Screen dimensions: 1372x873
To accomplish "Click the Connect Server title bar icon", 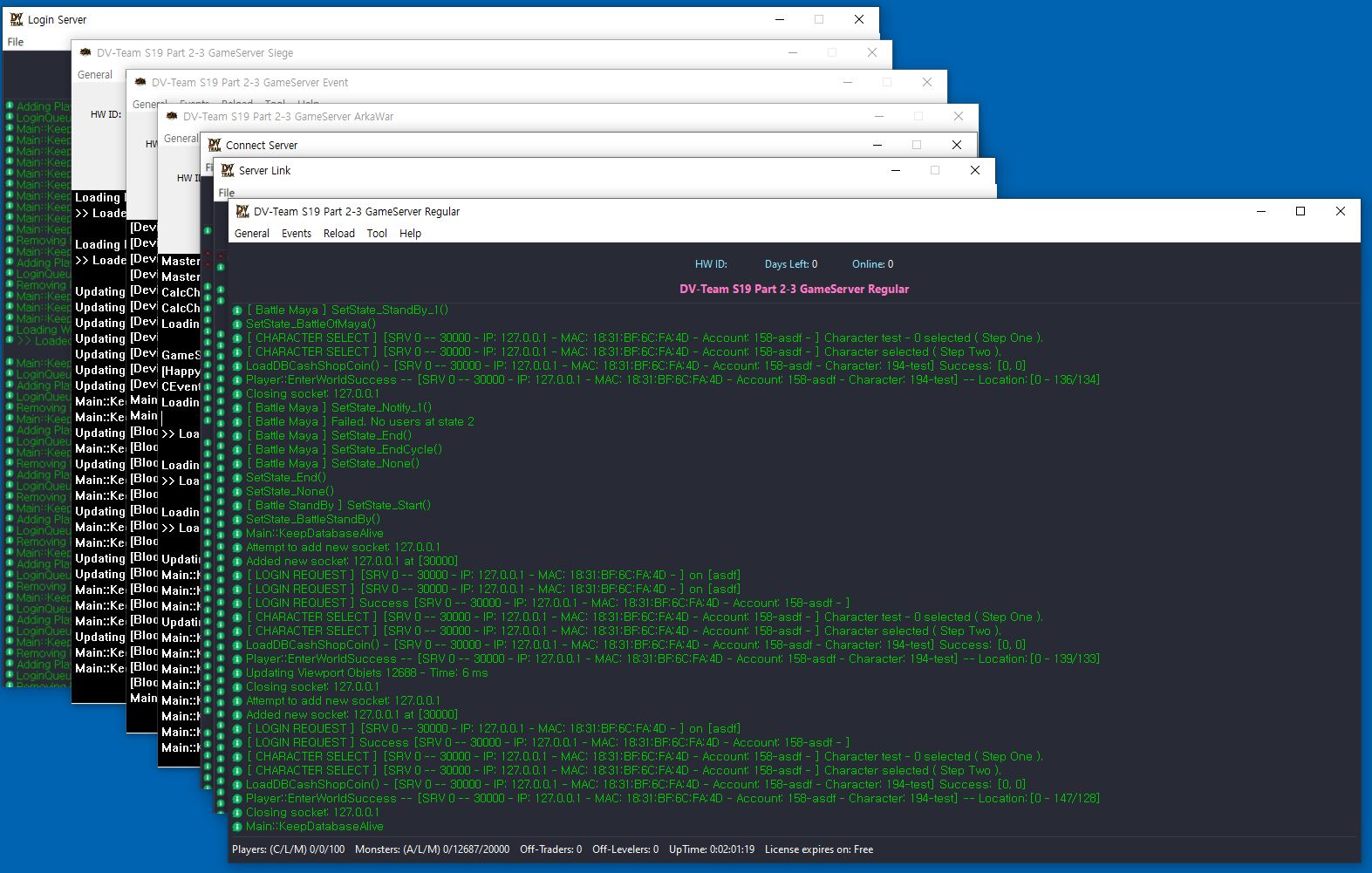I will (215, 145).
